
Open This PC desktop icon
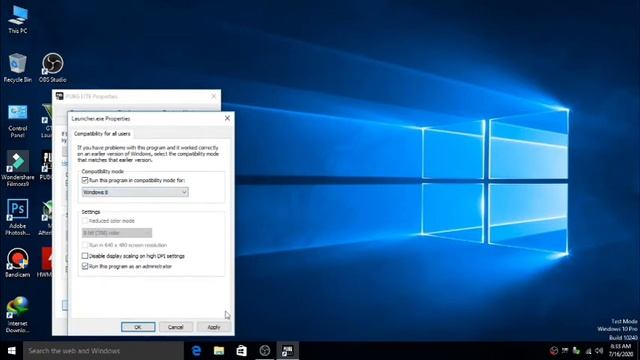[18, 20]
